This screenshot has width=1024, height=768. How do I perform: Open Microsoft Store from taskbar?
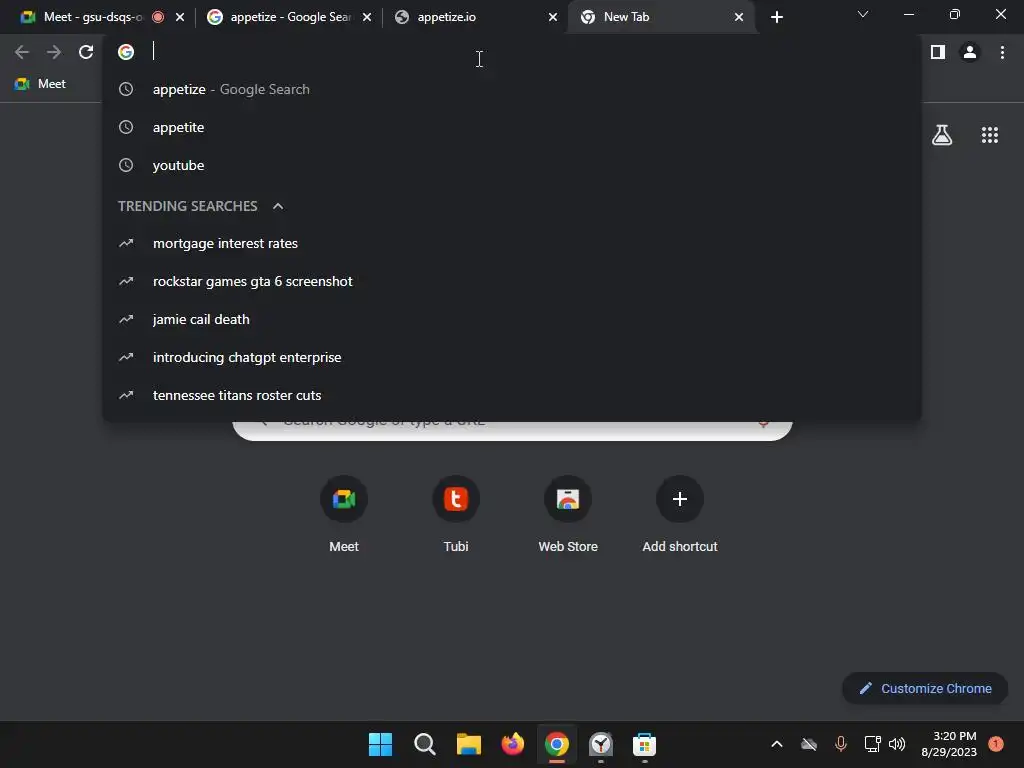(645, 744)
